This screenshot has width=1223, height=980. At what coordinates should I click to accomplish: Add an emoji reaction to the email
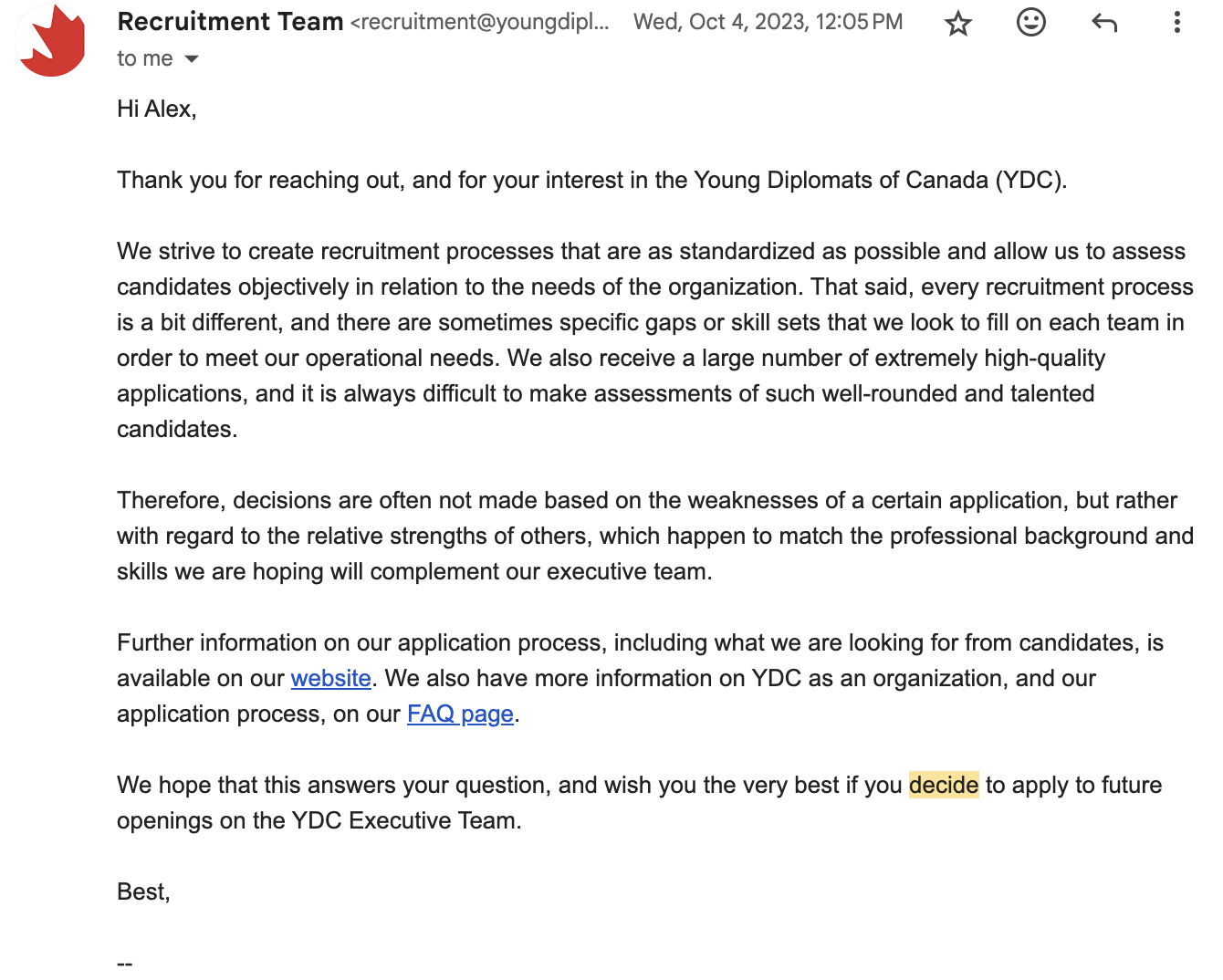point(1030,22)
